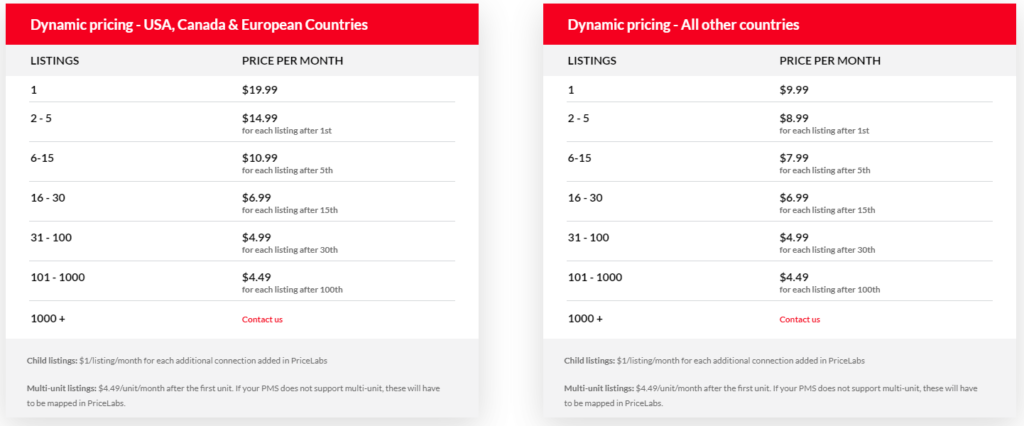Click the 31 - 100 listings row in right table
Image resolution: width=1024 pixels, height=426 pixels.
[x=779, y=241]
